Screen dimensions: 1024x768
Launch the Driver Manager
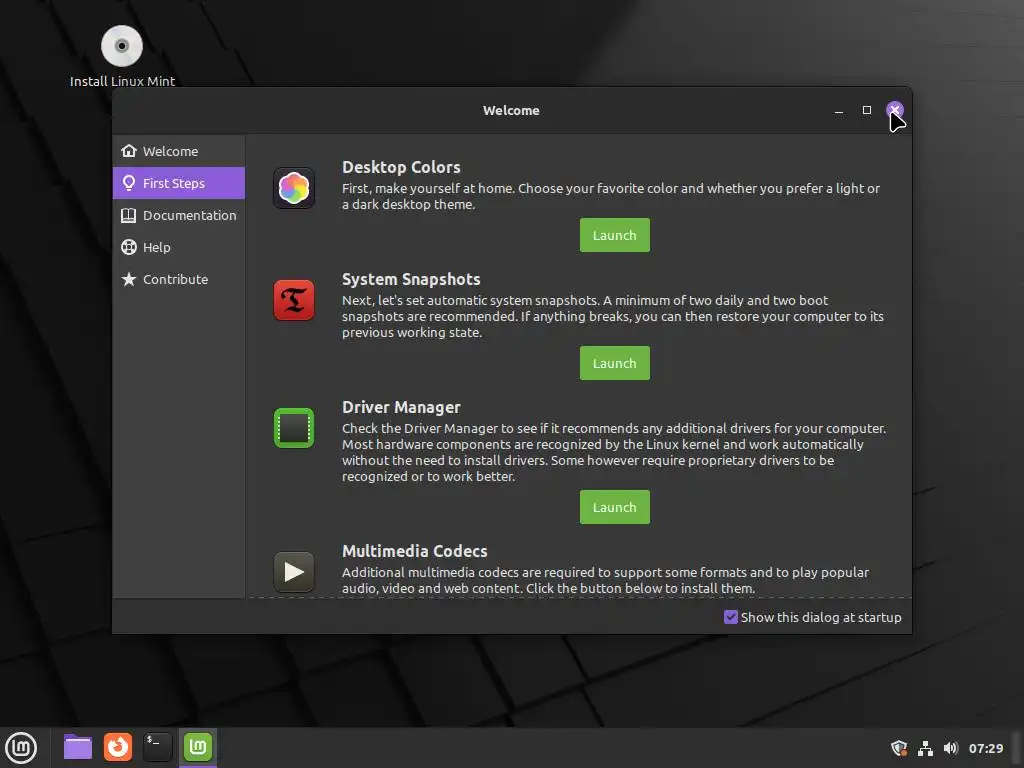[x=615, y=507]
